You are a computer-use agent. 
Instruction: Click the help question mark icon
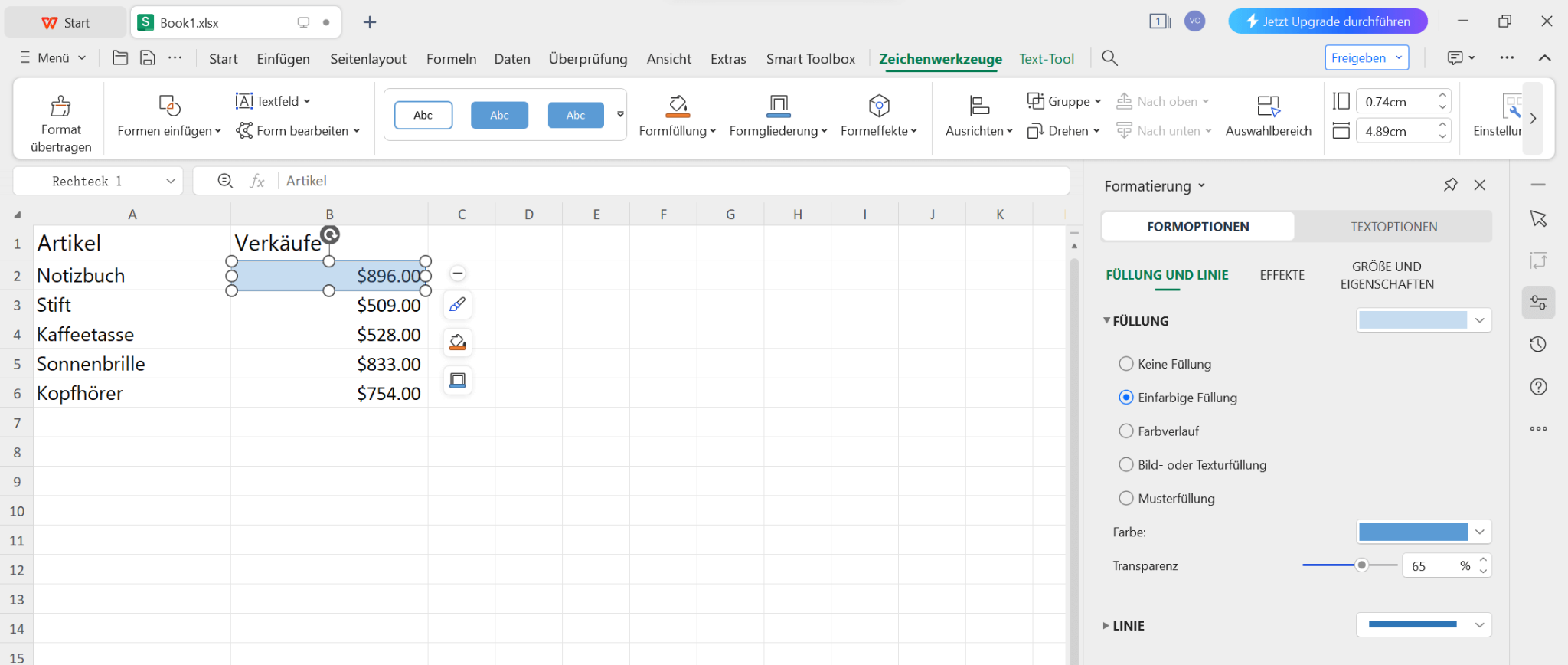click(1538, 387)
